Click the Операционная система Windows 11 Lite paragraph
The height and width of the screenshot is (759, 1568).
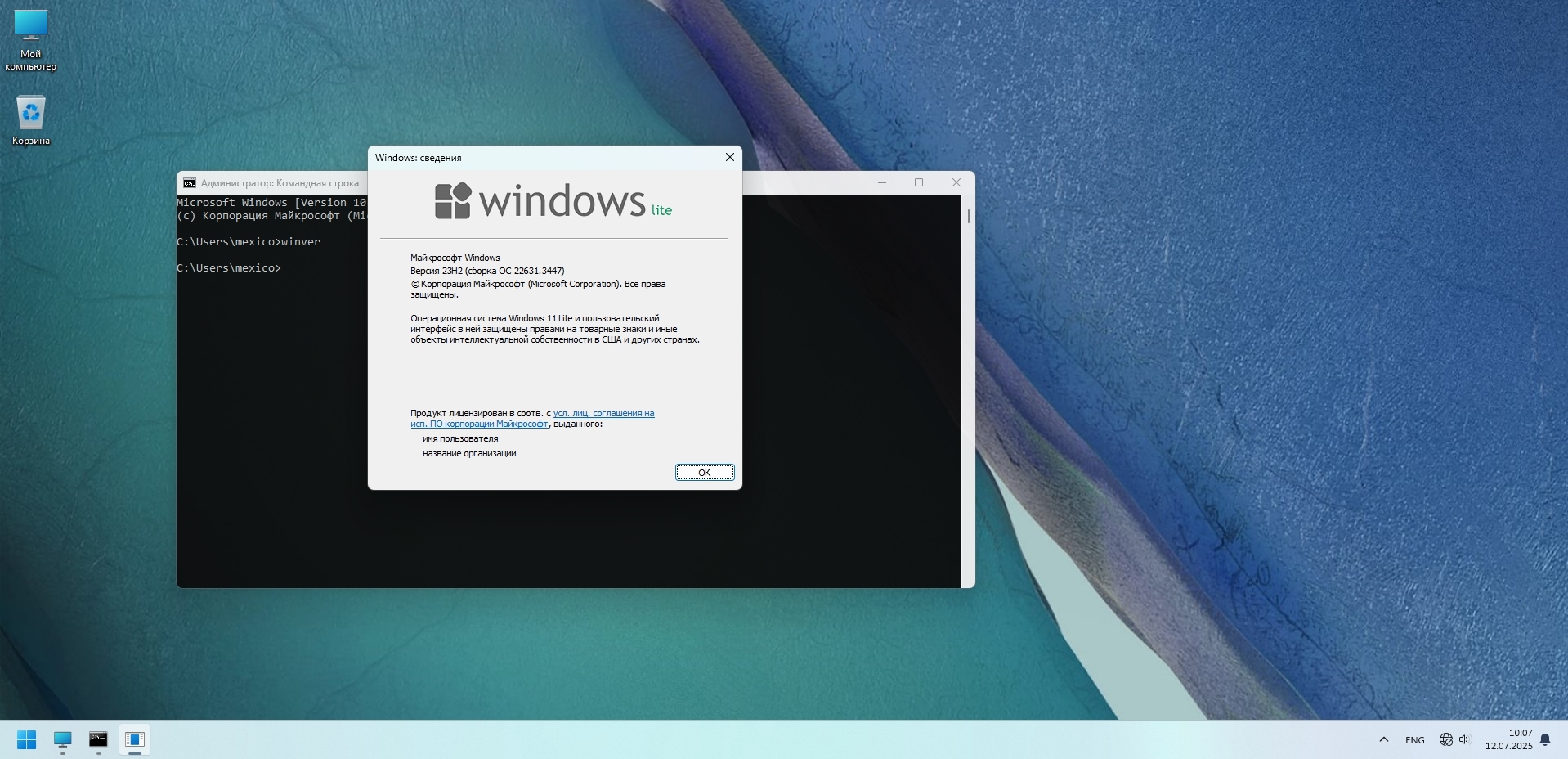(555, 329)
